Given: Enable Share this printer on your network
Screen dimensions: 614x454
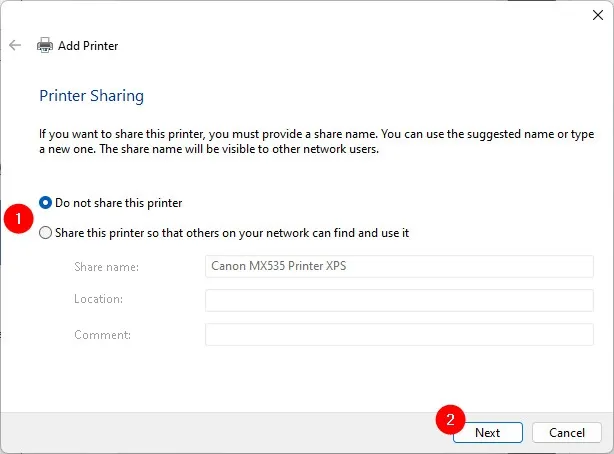Looking at the screenshot, I should click(46, 233).
